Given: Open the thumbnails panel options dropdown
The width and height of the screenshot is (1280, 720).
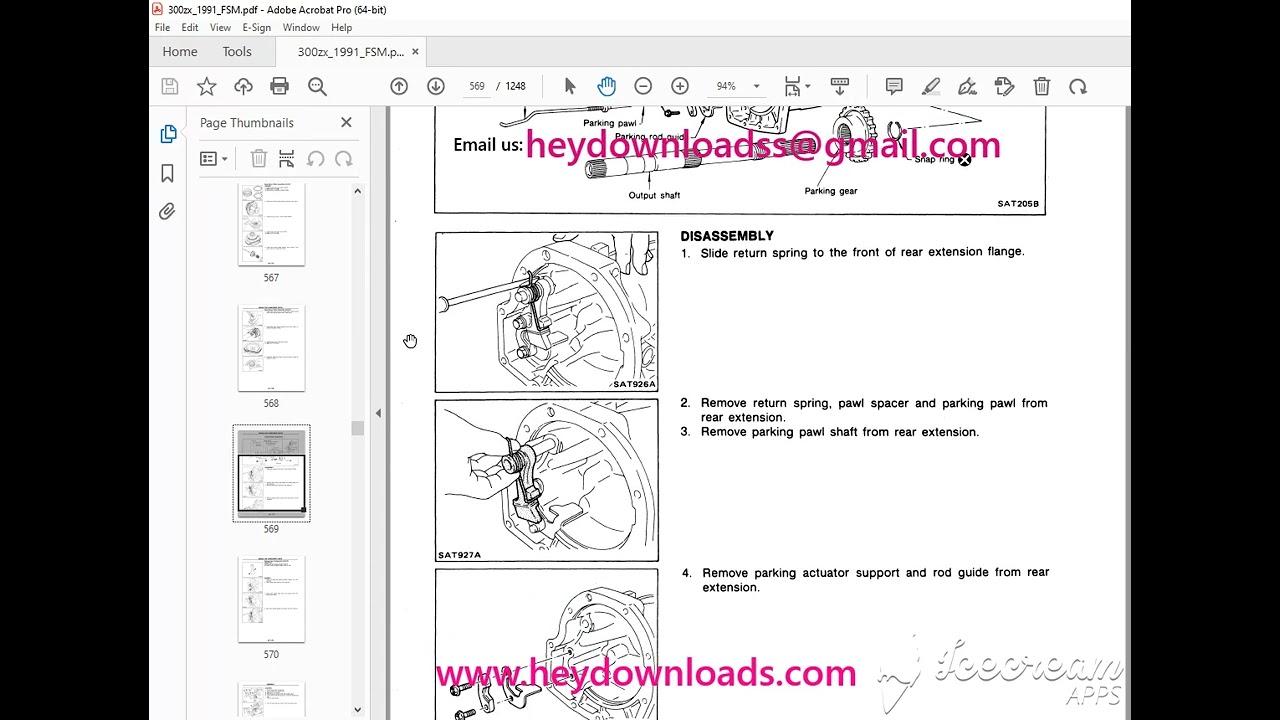Looking at the screenshot, I should point(214,159).
